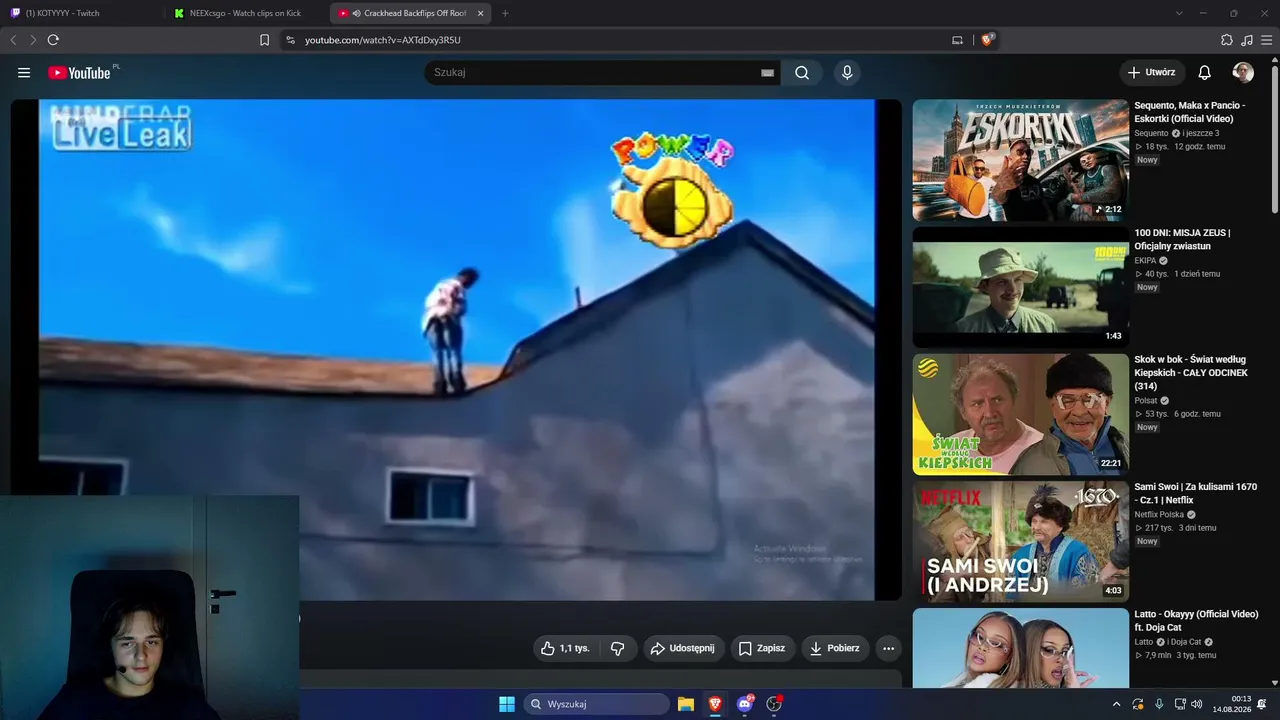This screenshot has width=1280, height=720.
Task: Open Latto Okayyy Official Video title
Action: click(1196, 621)
